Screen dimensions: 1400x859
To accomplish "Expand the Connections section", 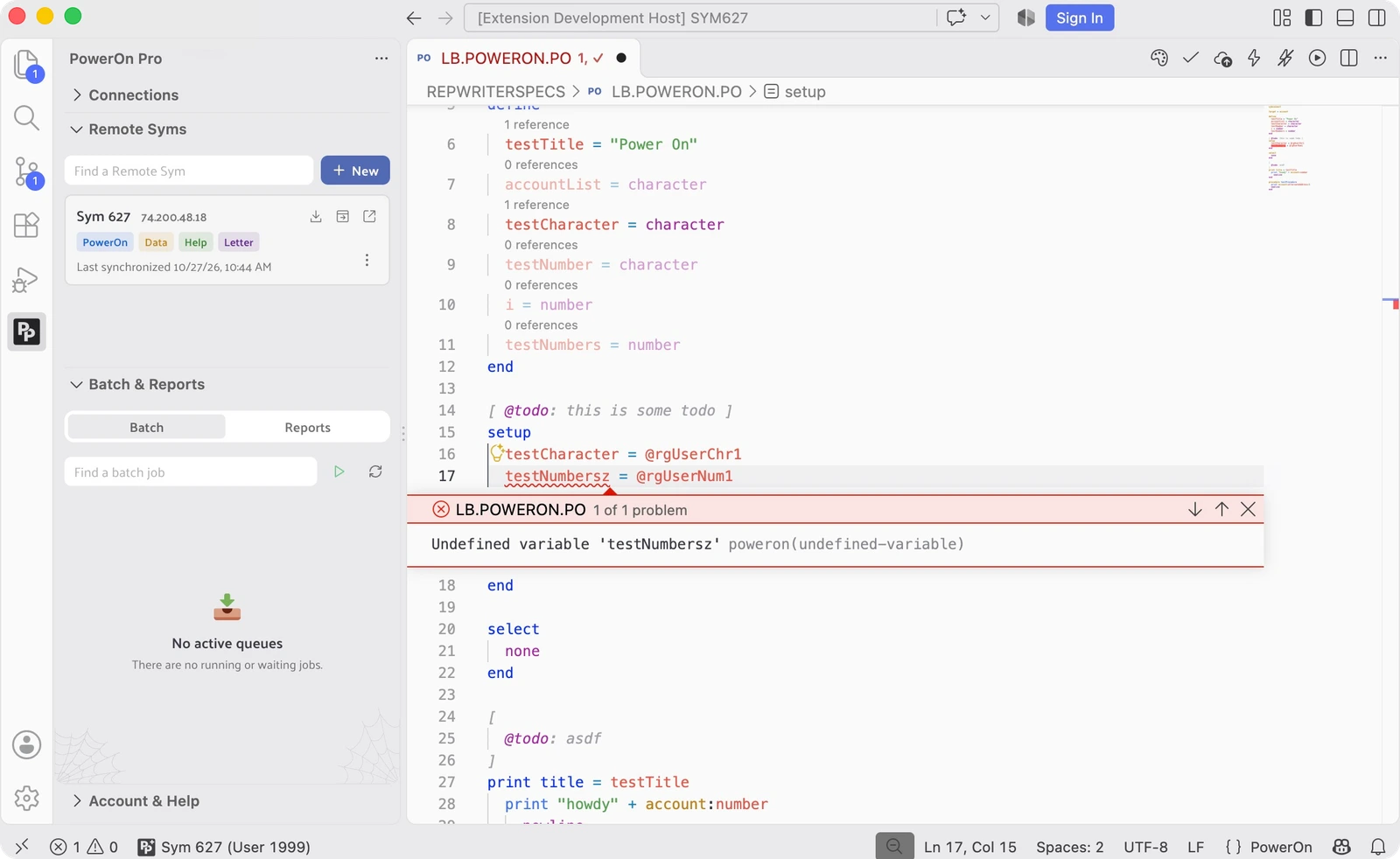I will pyautogui.click(x=227, y=94).
